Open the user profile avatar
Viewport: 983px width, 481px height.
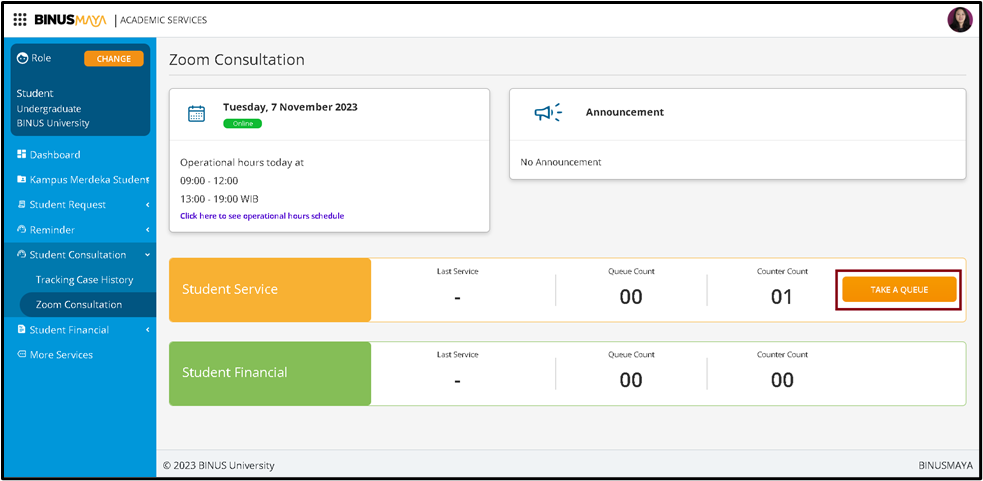[959, 20]
